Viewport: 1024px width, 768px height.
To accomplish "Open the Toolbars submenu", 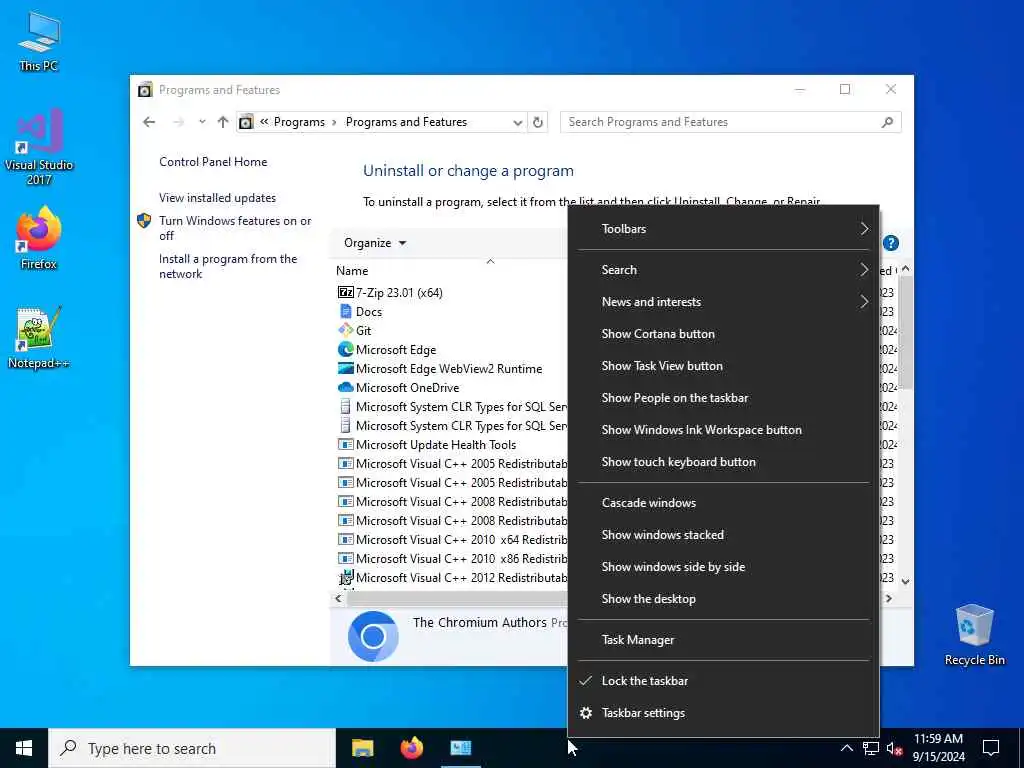I will click(x=724, y=229).
